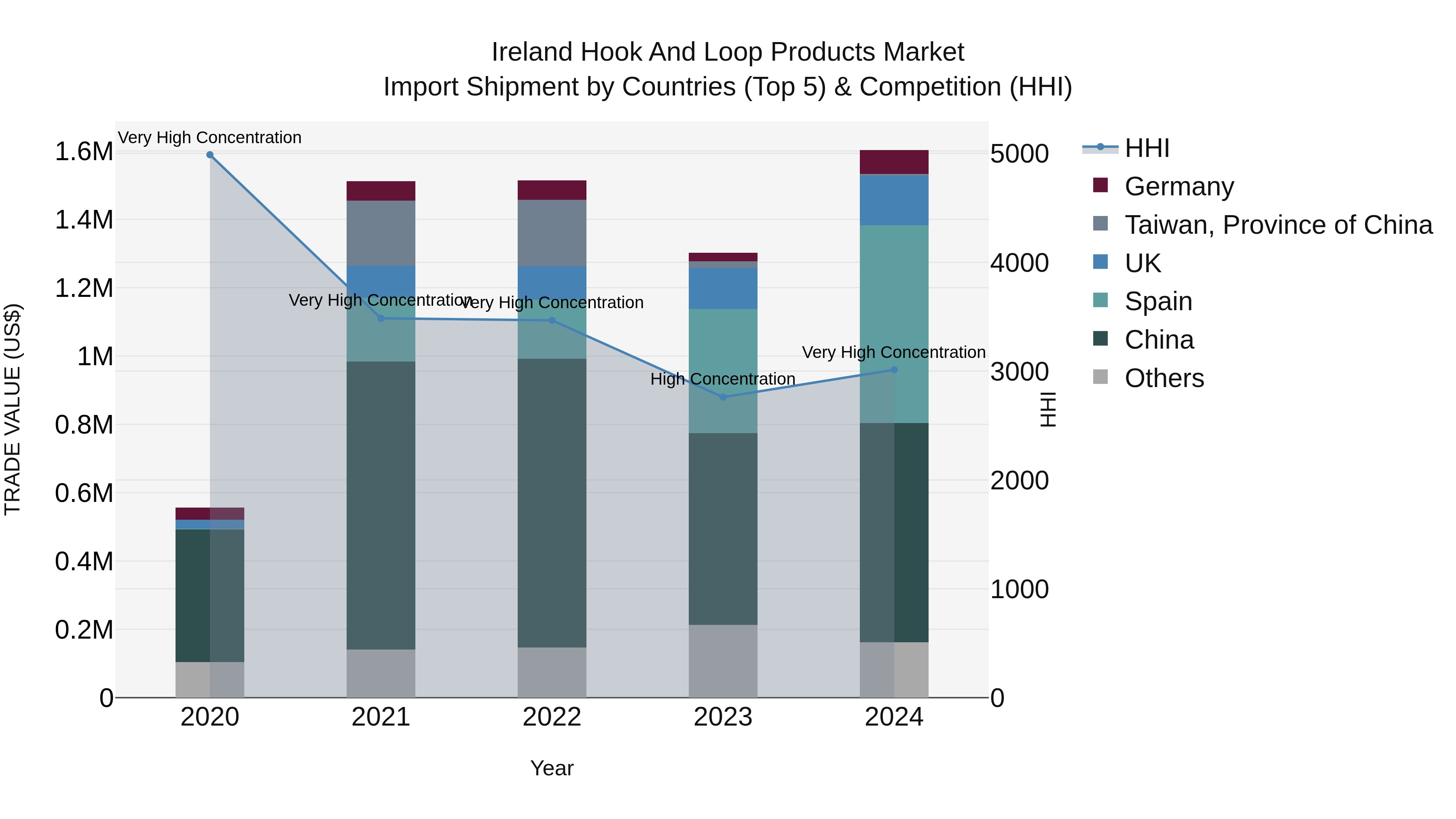The image size is (1456, 819).
Task: Click the 2024 x-axis label
Action: pyautogui.click(x=894, y=717)
